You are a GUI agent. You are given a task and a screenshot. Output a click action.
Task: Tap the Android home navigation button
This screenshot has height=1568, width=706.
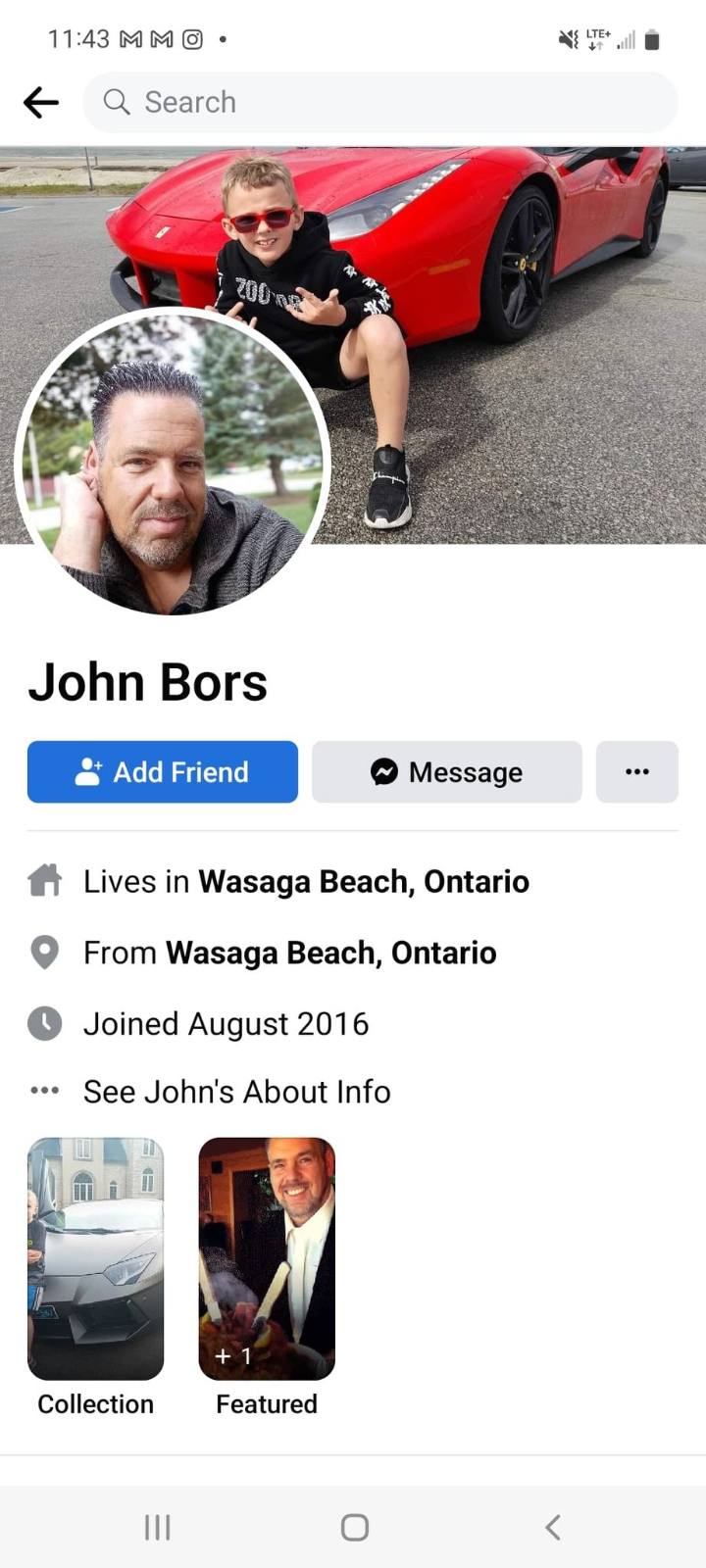[355, 1527]
